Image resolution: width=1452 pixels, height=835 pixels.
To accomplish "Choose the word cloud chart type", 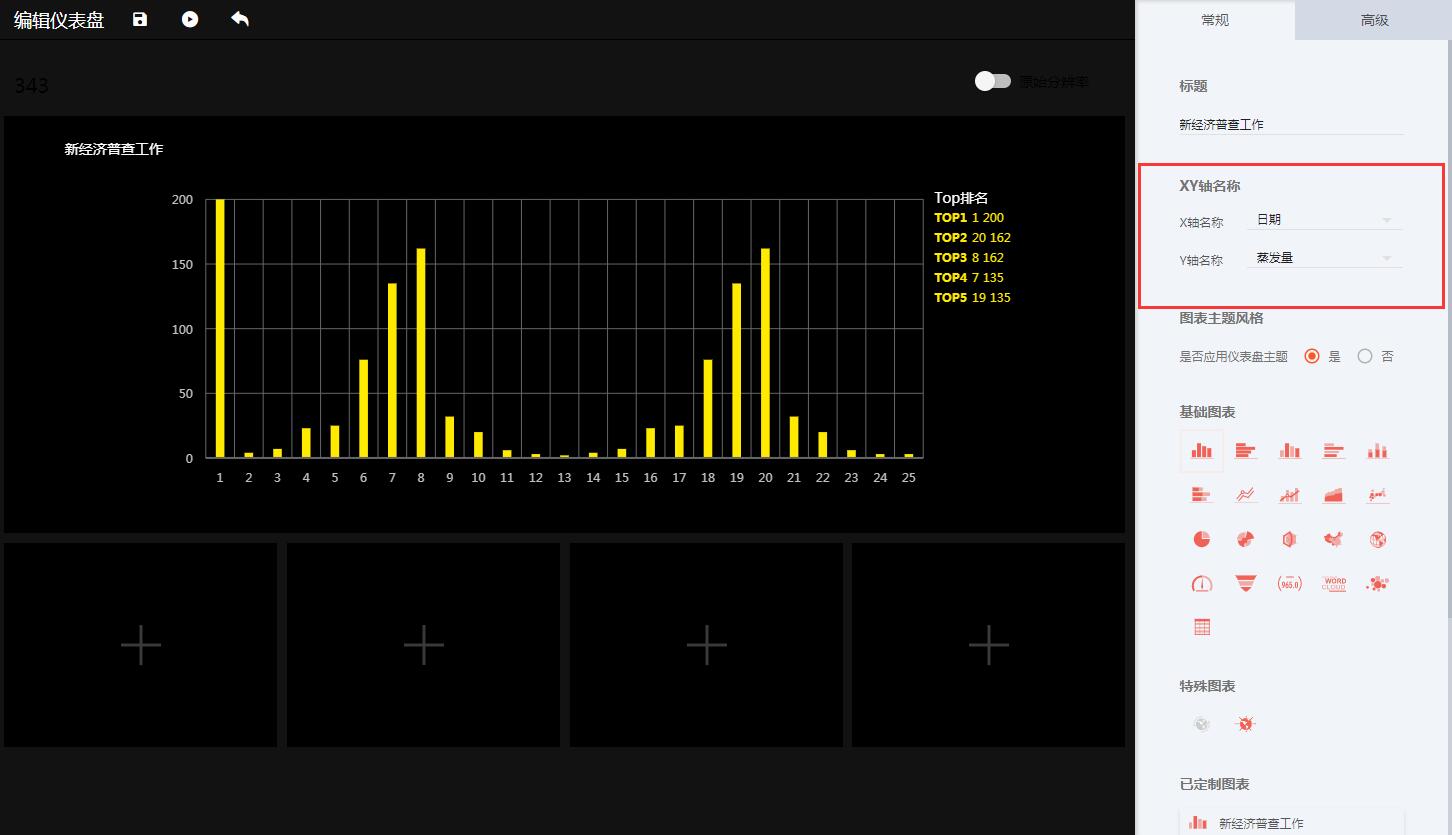I will tap(1334, 583).
